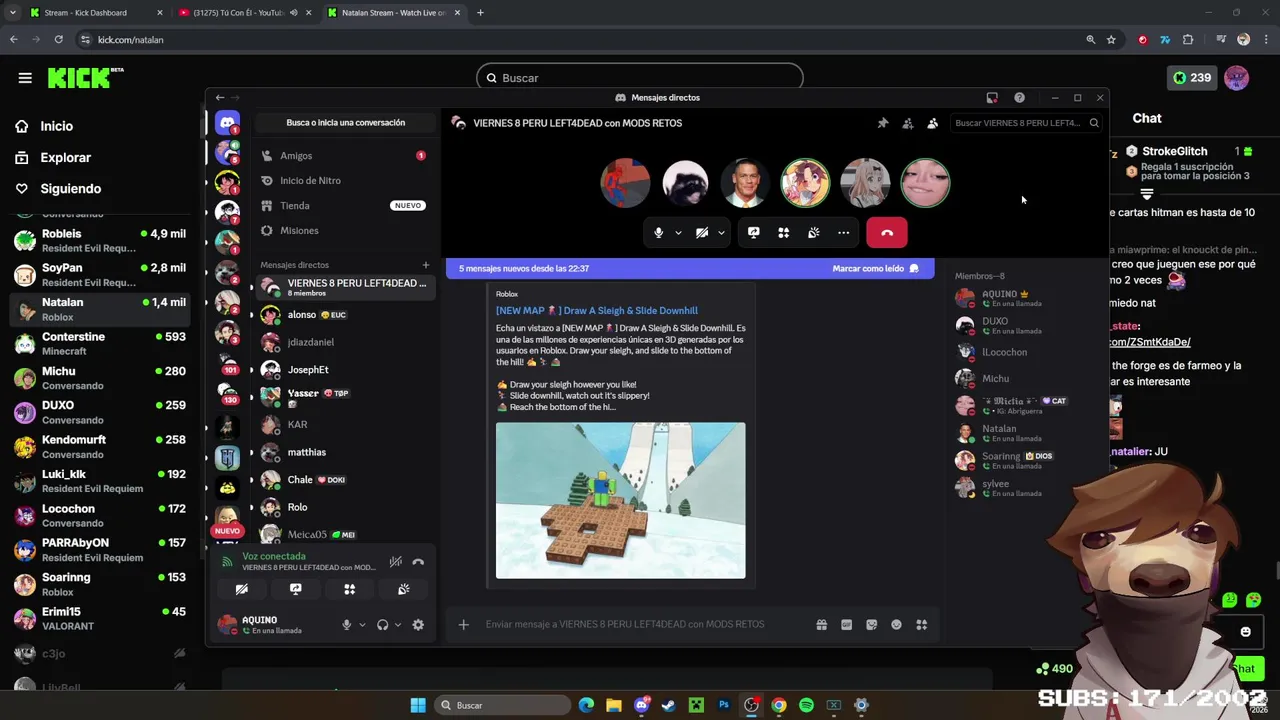The width and height of the screenshot is (1280, 720).
Task: Open jdiazdaniel direct message
Action: pos(343,342)
